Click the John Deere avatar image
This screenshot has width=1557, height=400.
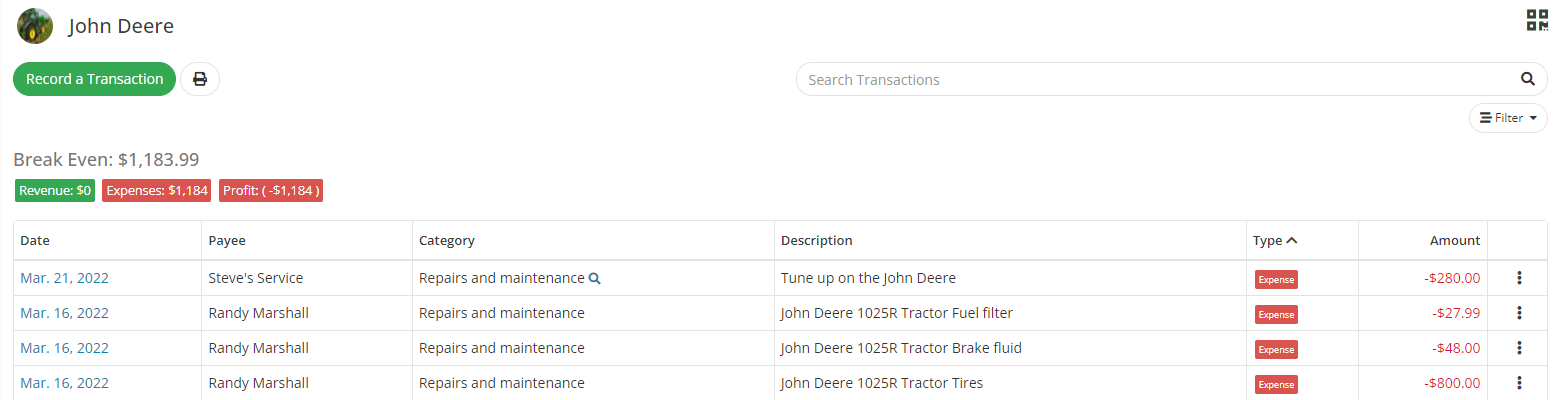pyautogui.click(x=35, y=26)
